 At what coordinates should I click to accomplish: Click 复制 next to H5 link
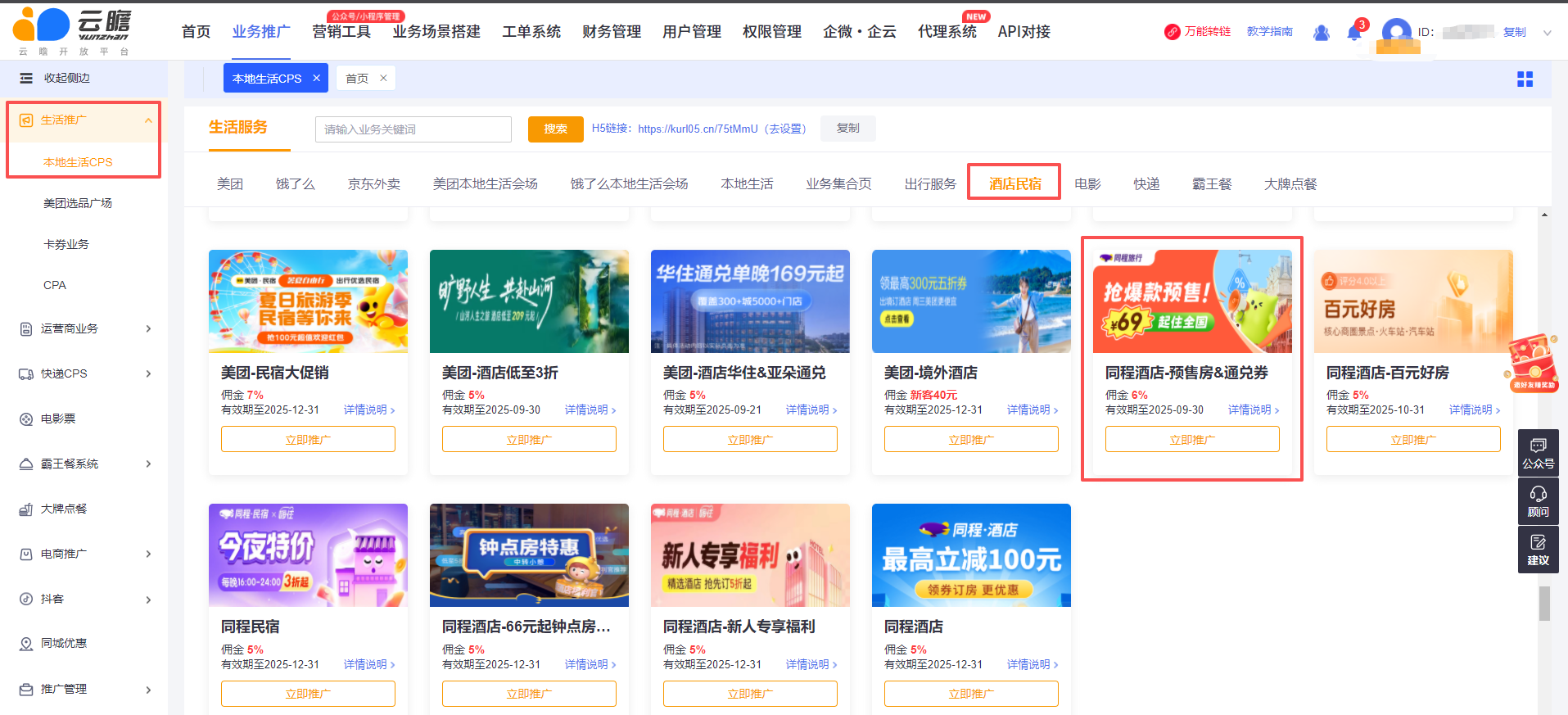(848, 129)
